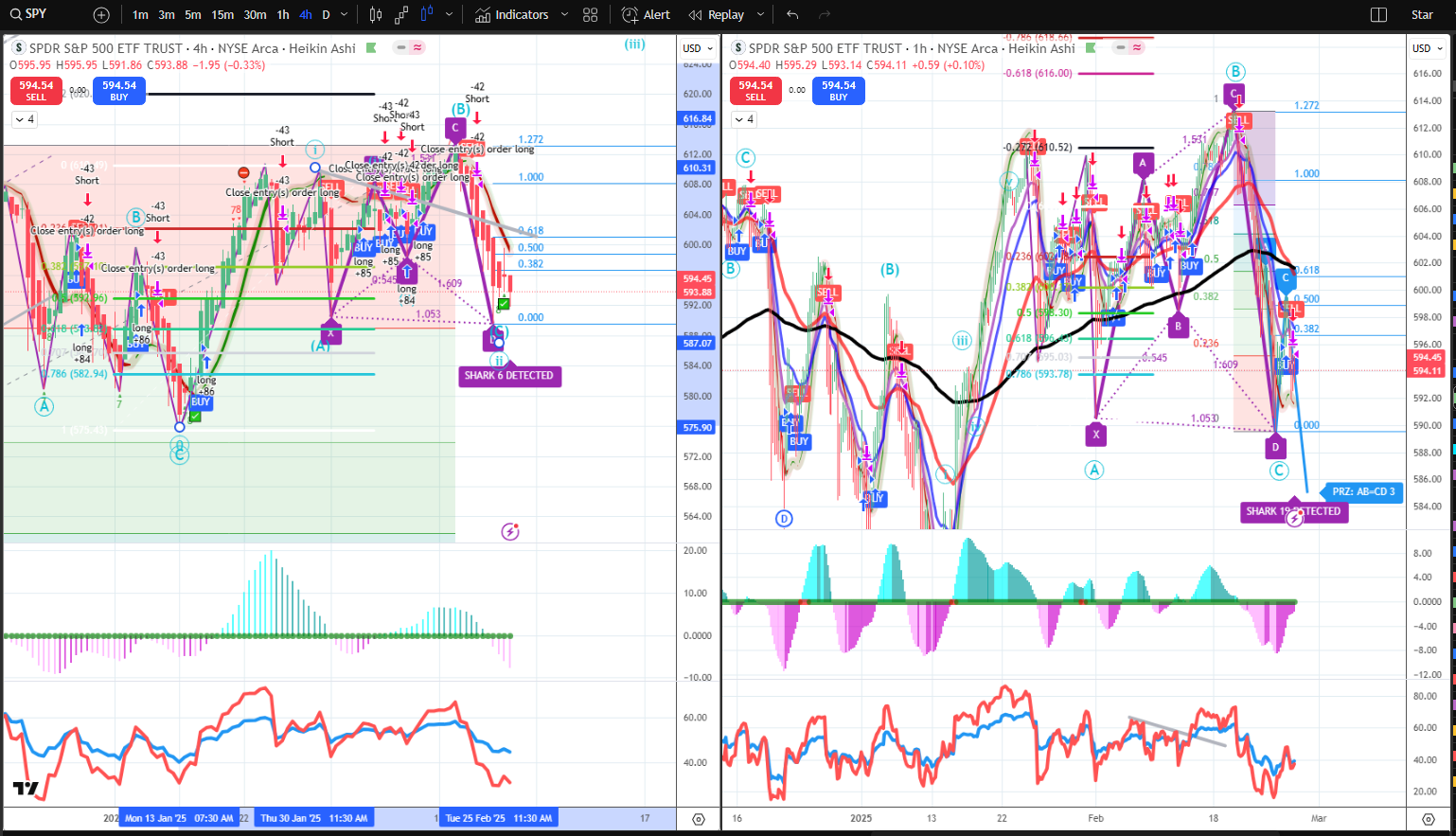This screenshot has height=836, width=1456.
Task: Open the USD currency dropdown on the 4h chart
Action: tap(699, 48)
